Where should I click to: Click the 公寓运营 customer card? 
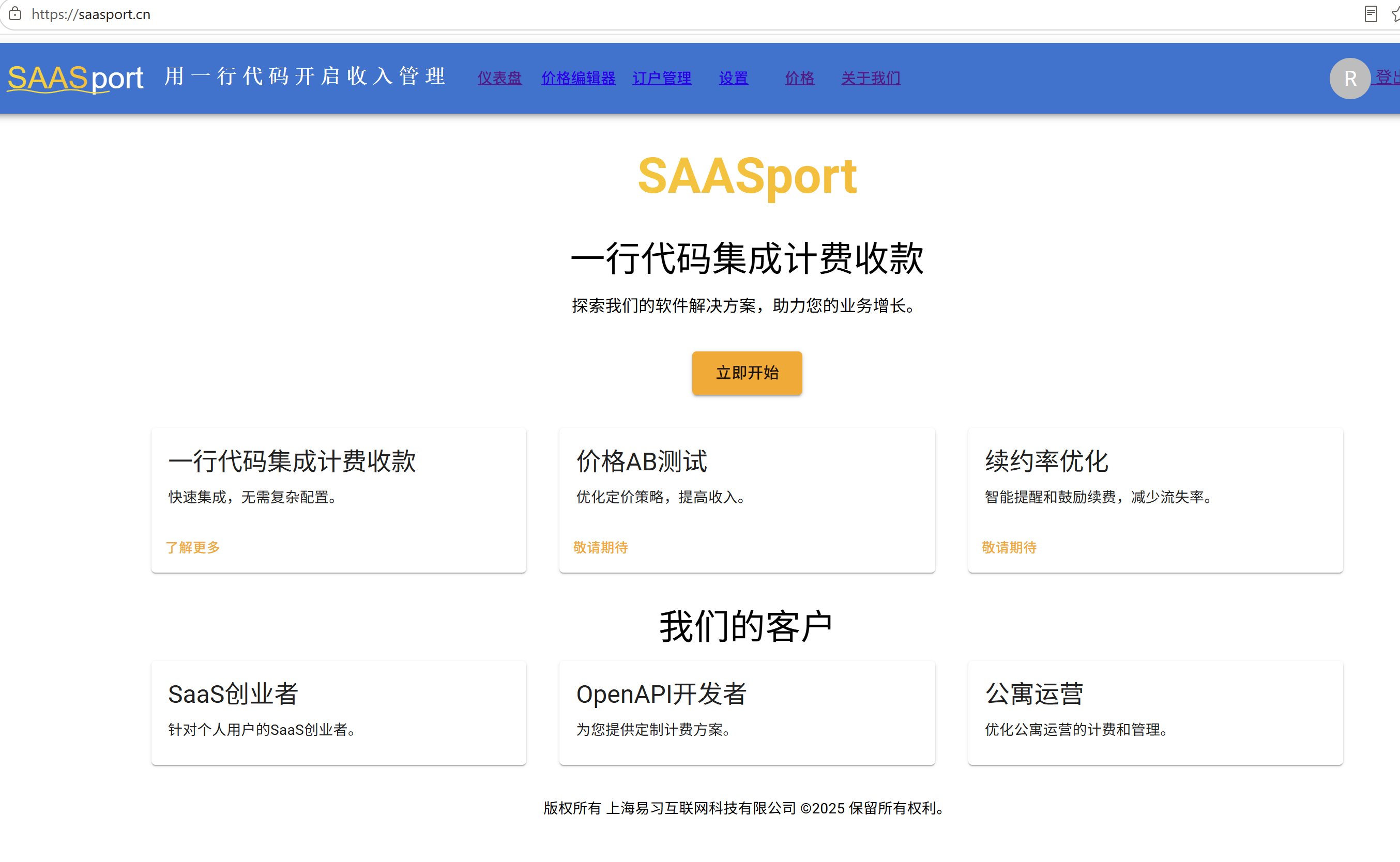(1155, 713)
